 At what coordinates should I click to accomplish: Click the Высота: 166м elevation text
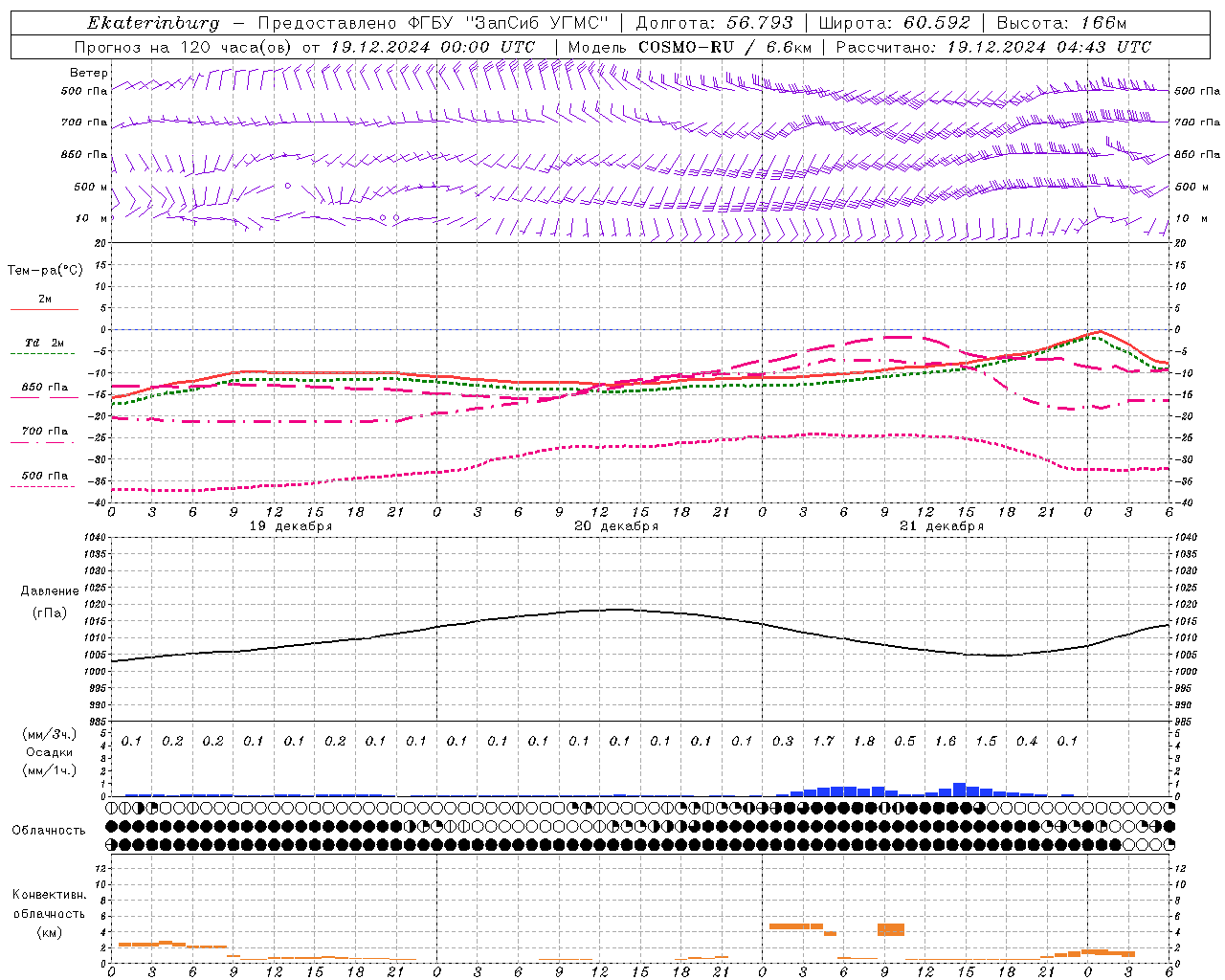pyautogui.click(x=1061, y=23)
